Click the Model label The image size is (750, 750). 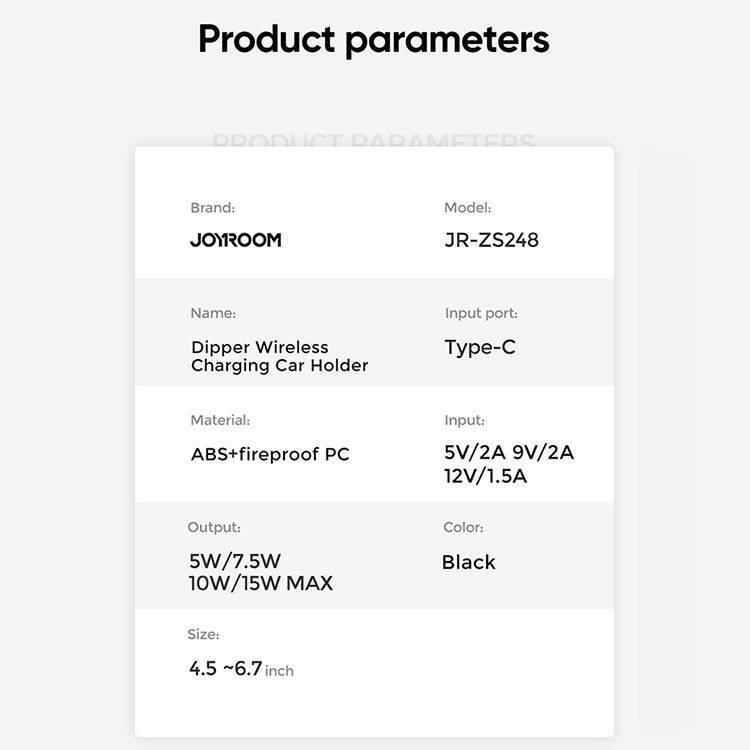pos(467,208)
